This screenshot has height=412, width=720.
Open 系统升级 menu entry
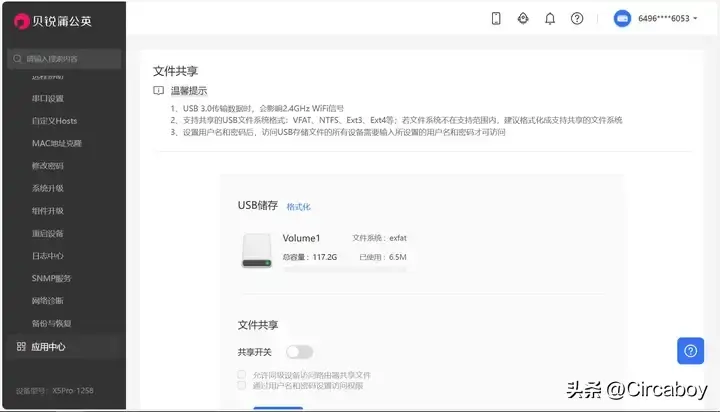(x=48, y=188)
